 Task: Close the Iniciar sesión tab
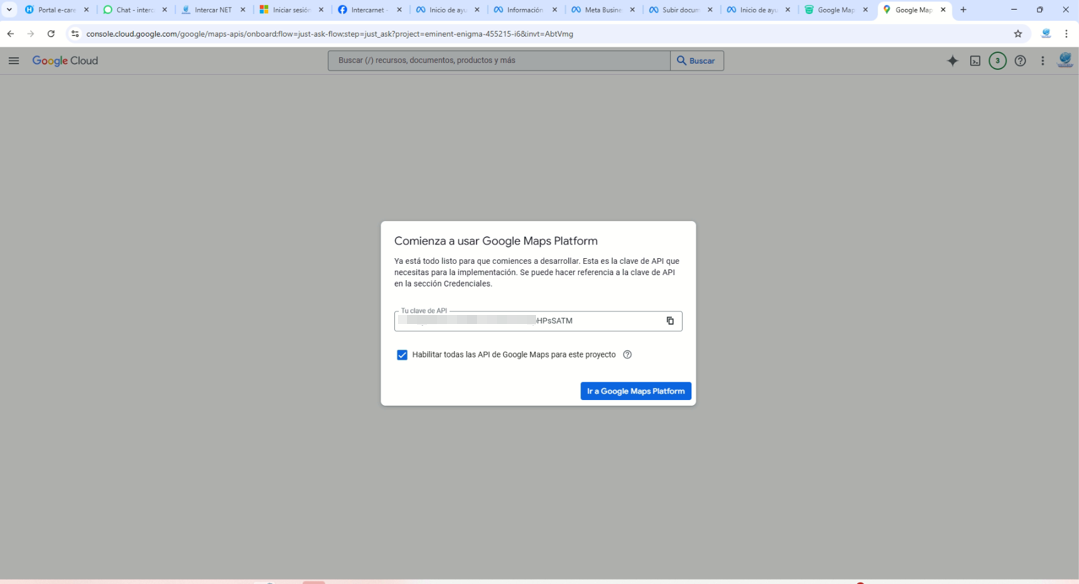(321, 10)
